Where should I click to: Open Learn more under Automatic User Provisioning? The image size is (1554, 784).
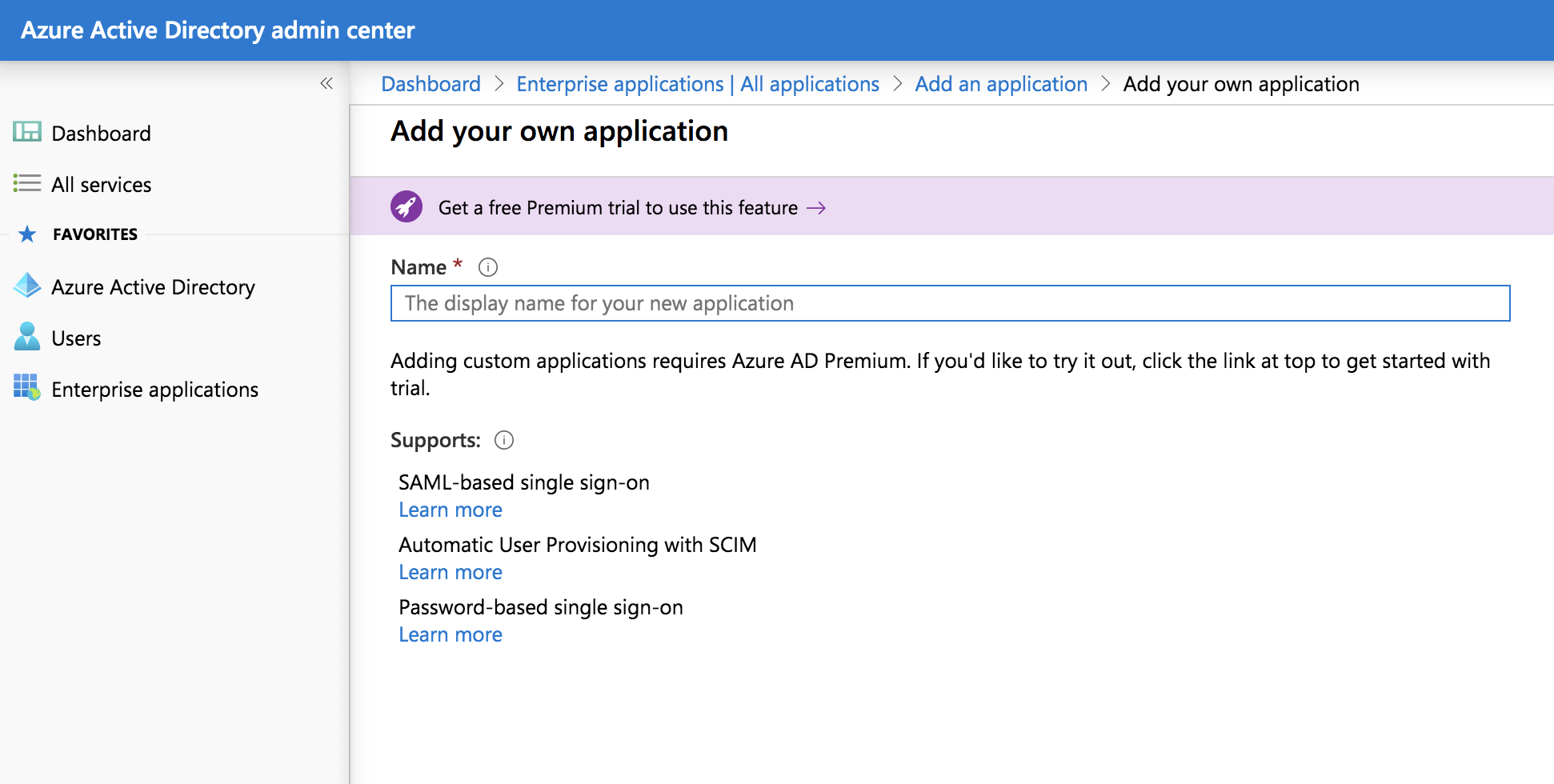click(451, 572)
